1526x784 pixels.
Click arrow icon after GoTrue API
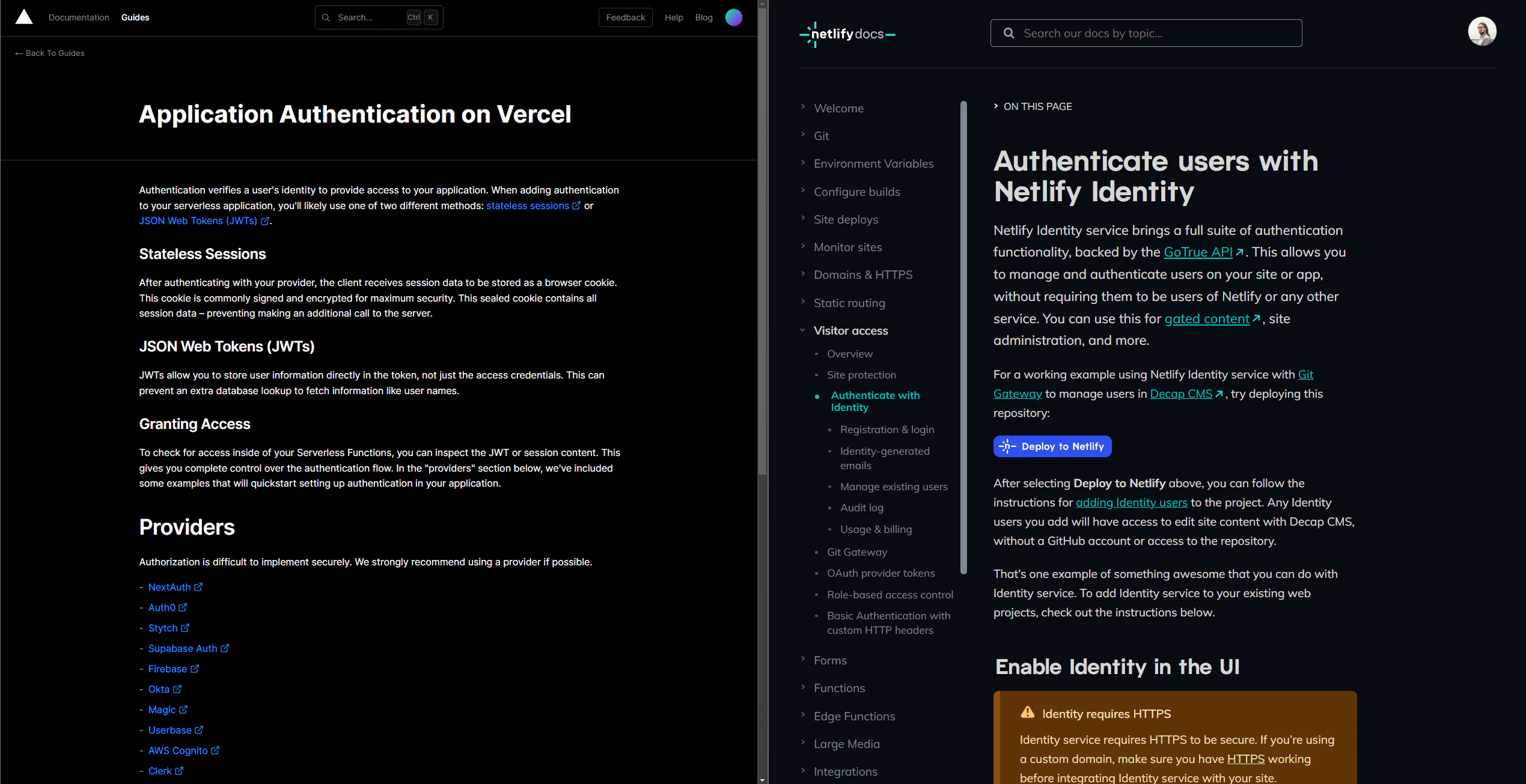(x=1239, y=252)
